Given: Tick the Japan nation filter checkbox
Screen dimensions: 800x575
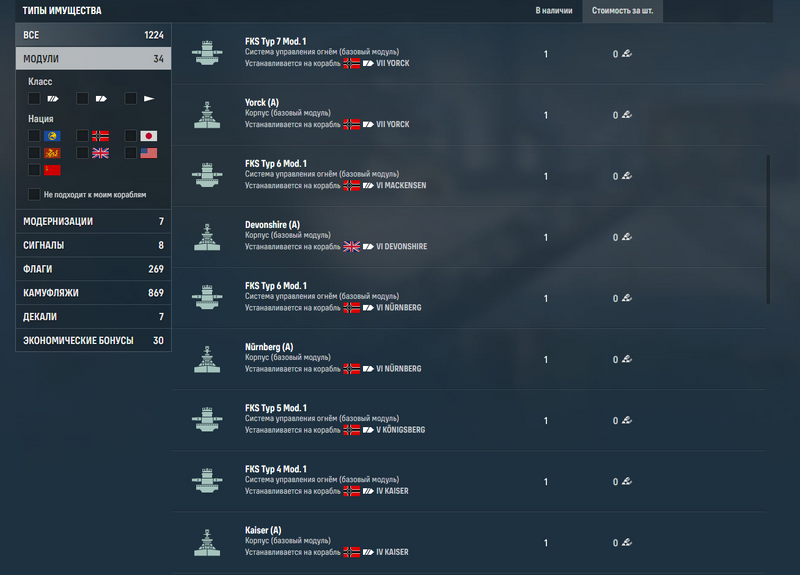Looking at the screenshot, I should [x=131, y=136].
